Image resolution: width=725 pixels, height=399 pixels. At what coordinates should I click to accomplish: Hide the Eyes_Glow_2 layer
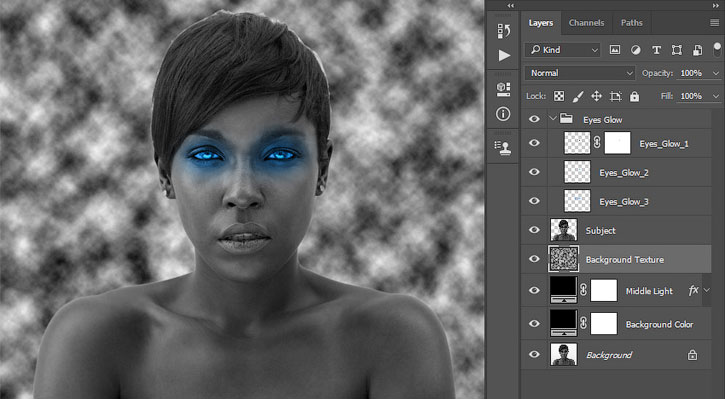tap(534, 172)
